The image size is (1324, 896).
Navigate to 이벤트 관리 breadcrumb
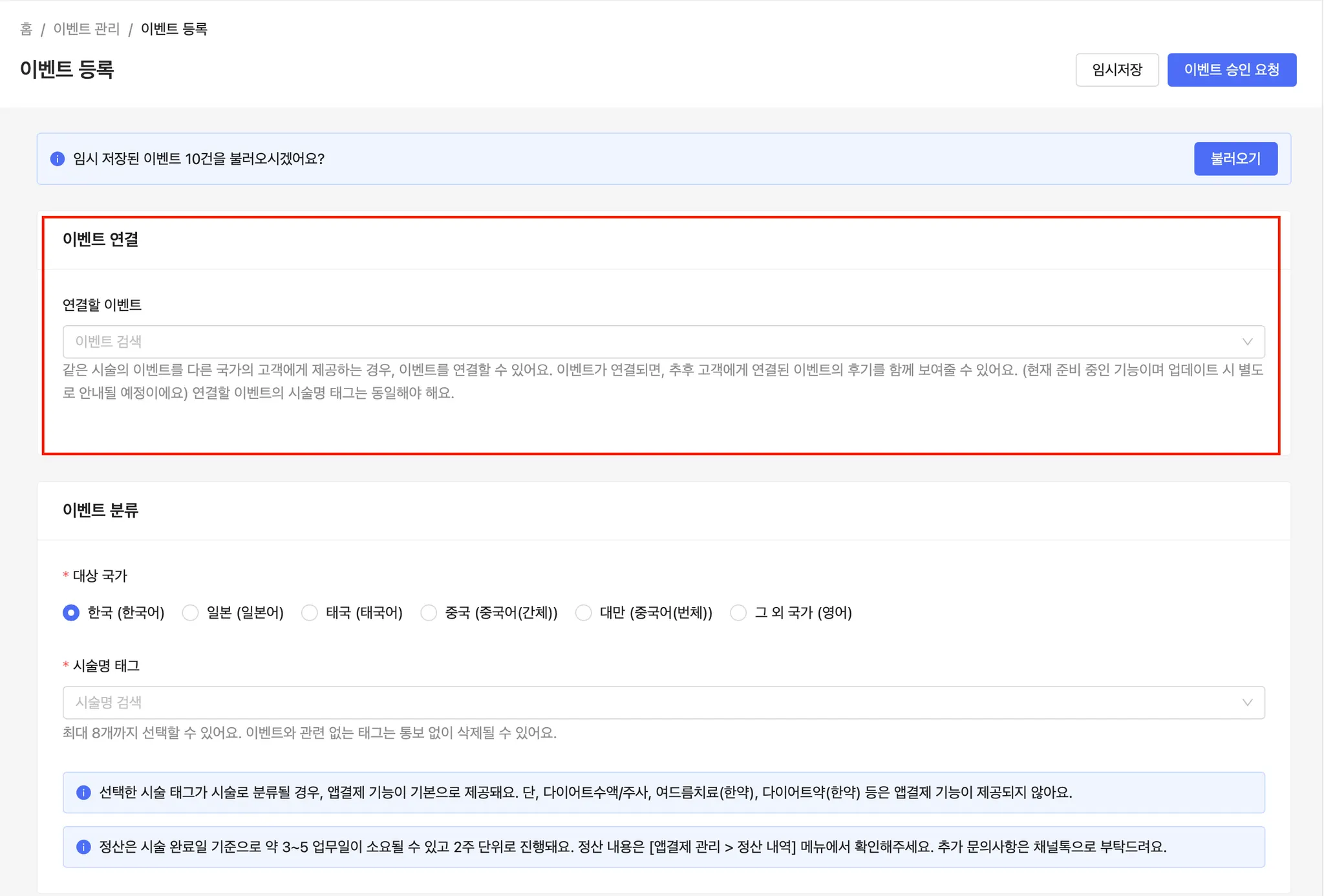point(87,29)
